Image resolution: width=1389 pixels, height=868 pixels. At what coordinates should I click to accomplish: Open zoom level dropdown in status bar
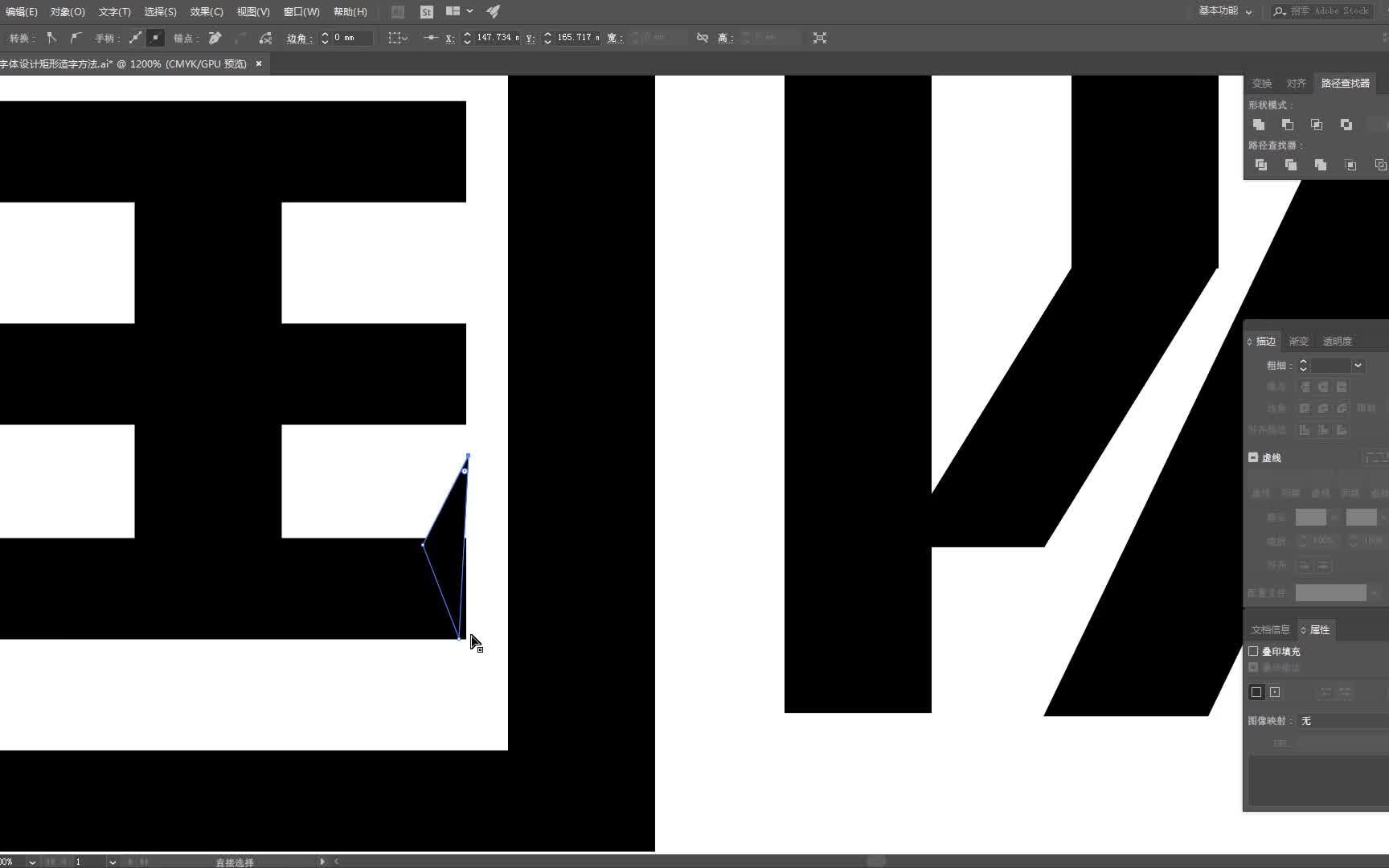[x=32, y=862]
